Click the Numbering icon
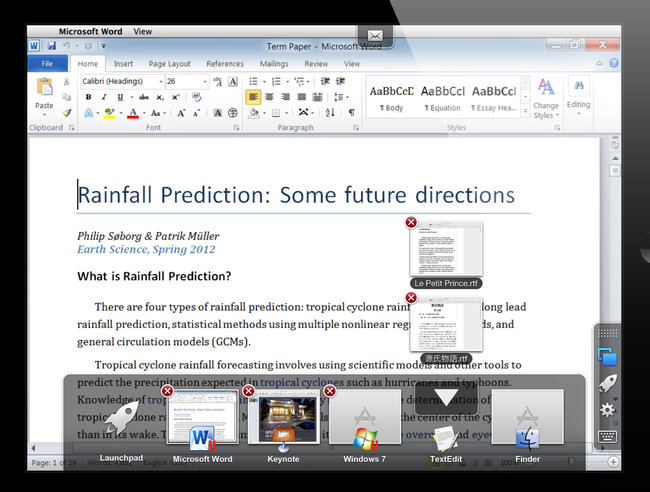The image size is (650, 492). [276, 81]
